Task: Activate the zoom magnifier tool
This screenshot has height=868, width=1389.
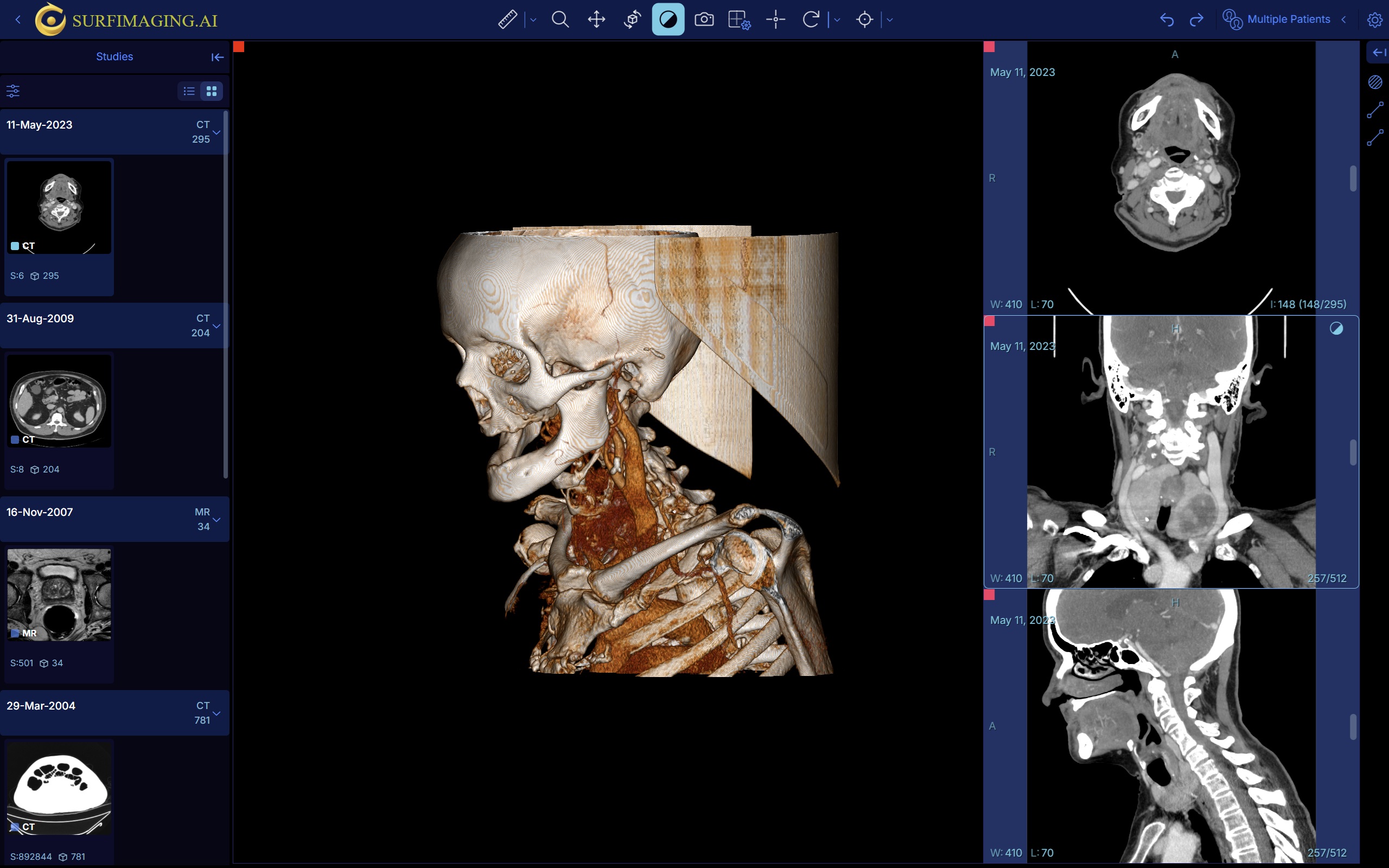Action: point(560,20)
